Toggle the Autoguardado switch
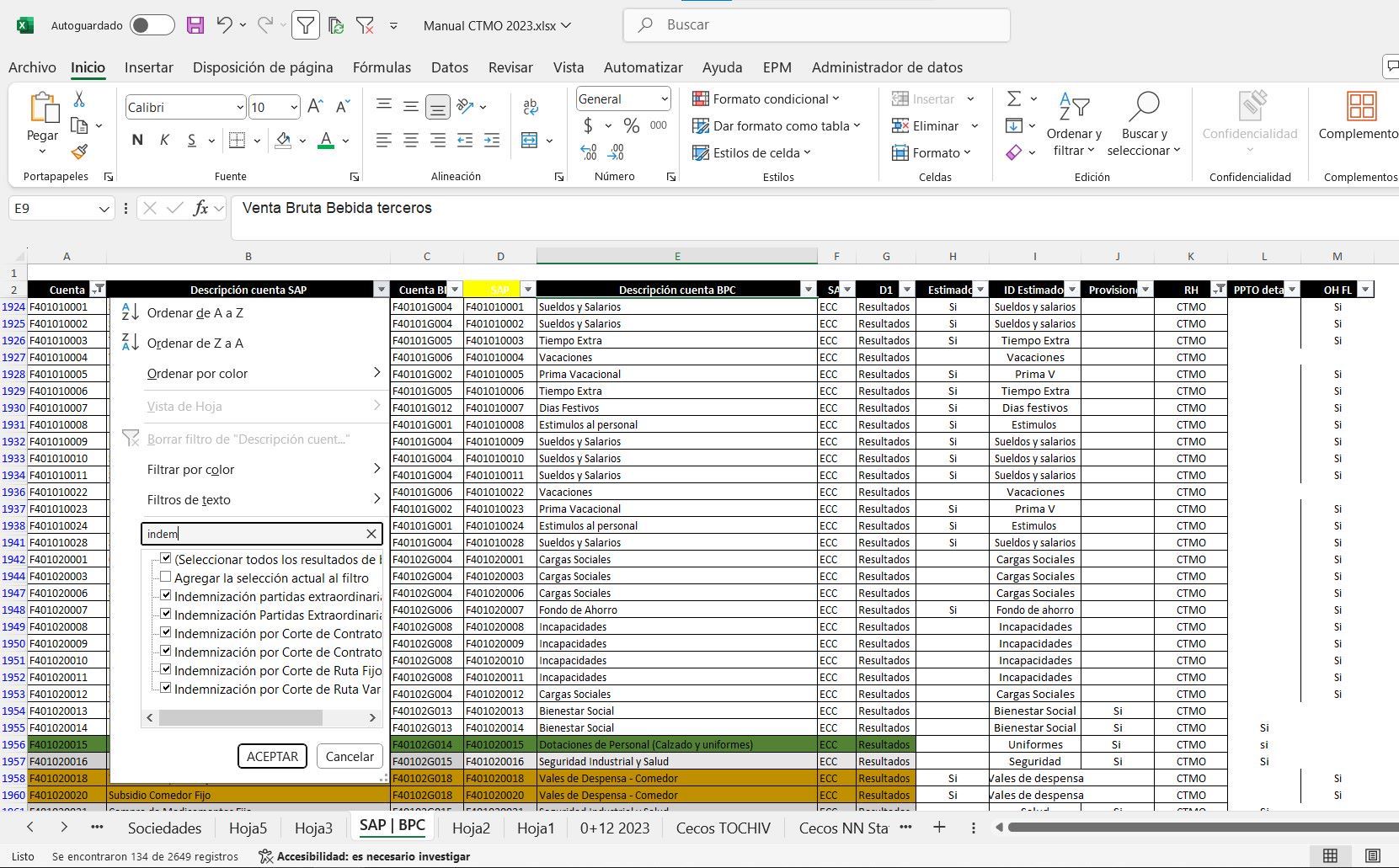The height and width of the screenshot is (868, 1399). click(152, 25)
